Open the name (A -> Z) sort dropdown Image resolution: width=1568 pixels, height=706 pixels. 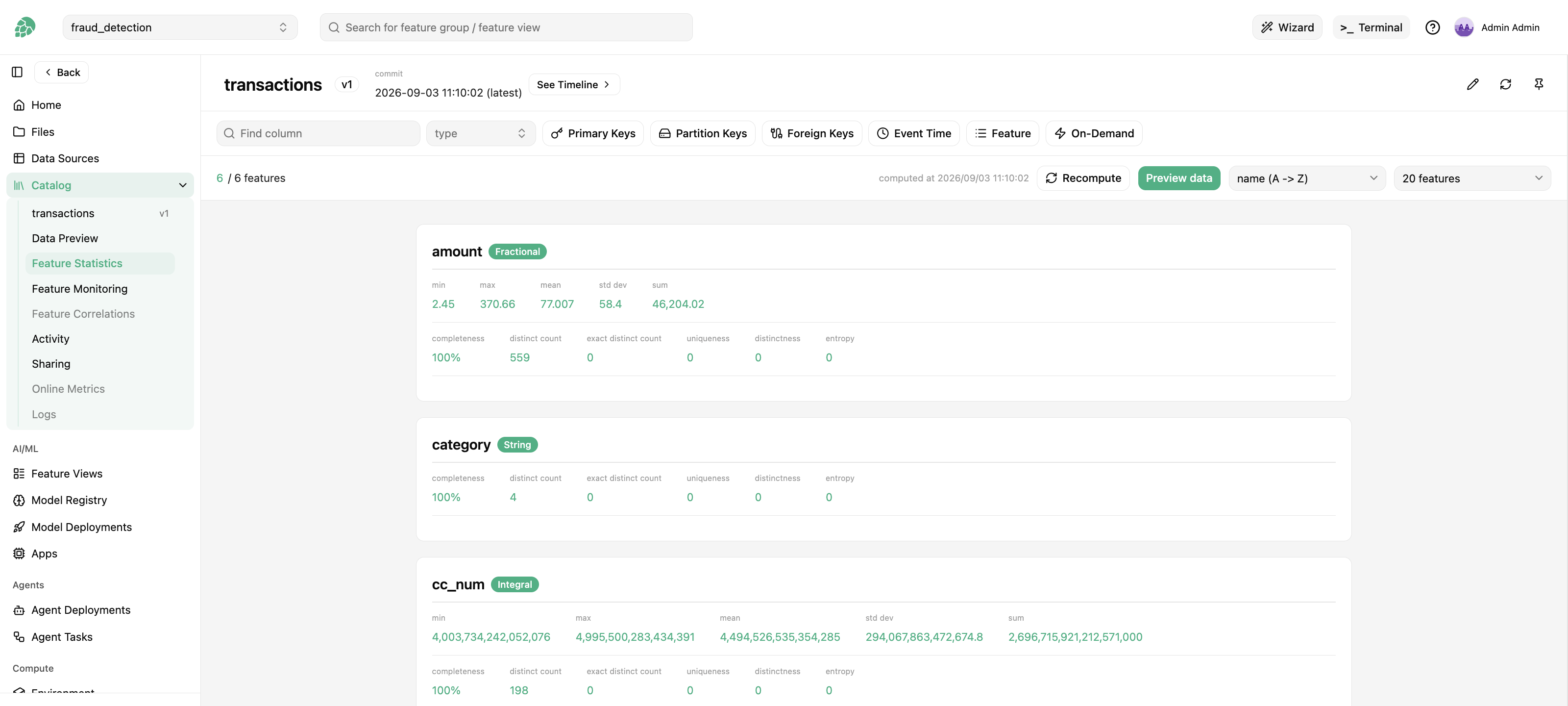[x=1307, y=178]
